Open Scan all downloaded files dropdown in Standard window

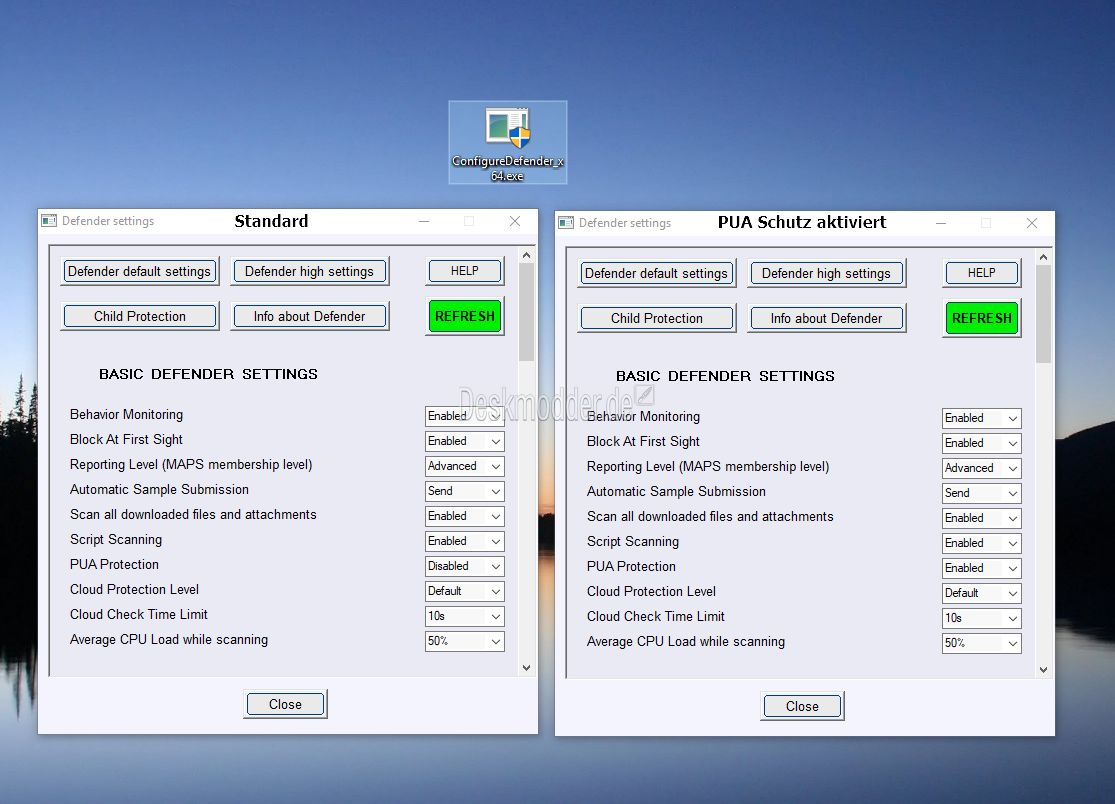[x=464, y=516]
